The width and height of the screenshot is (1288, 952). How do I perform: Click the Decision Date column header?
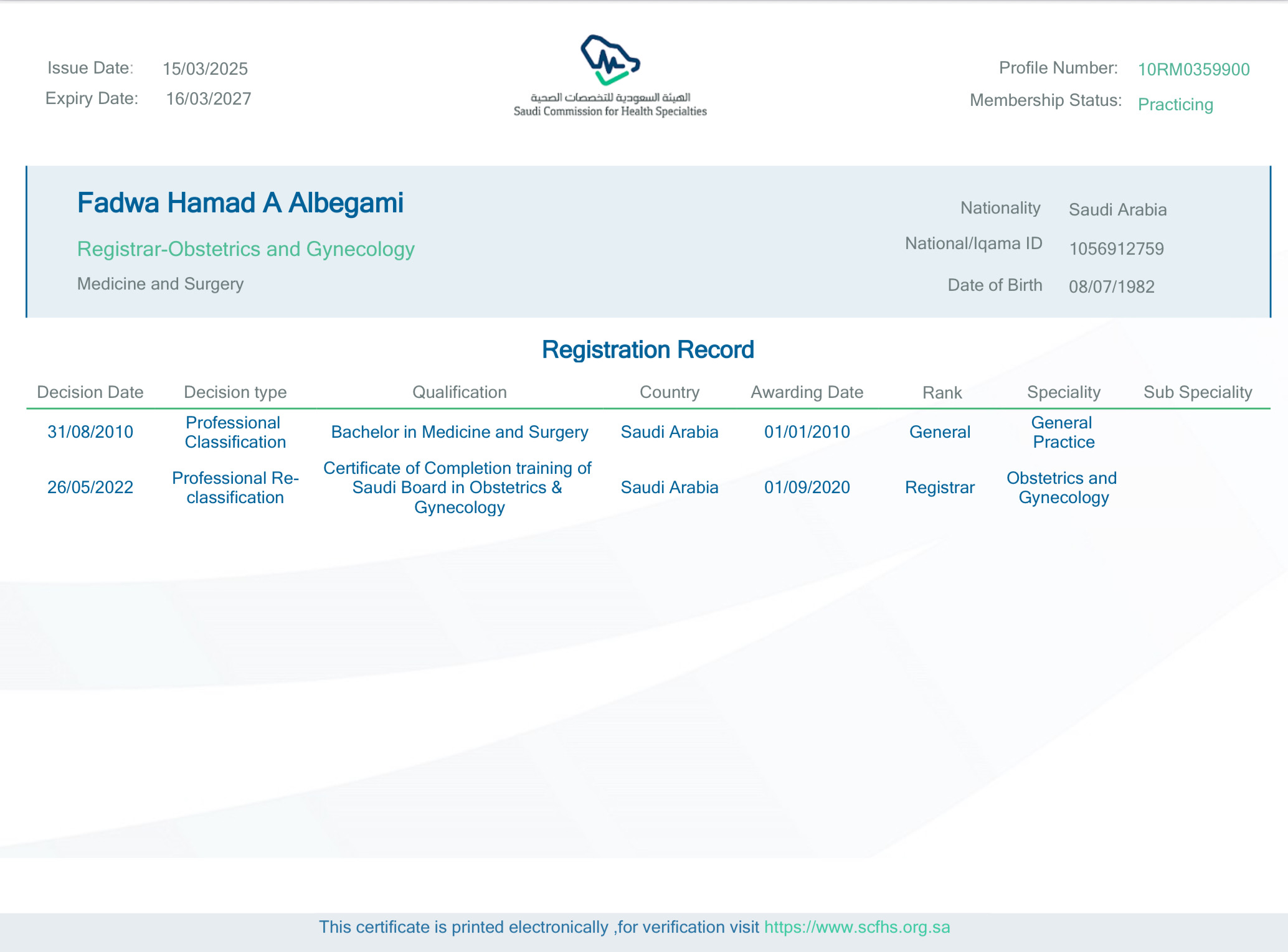pos(90,392)
